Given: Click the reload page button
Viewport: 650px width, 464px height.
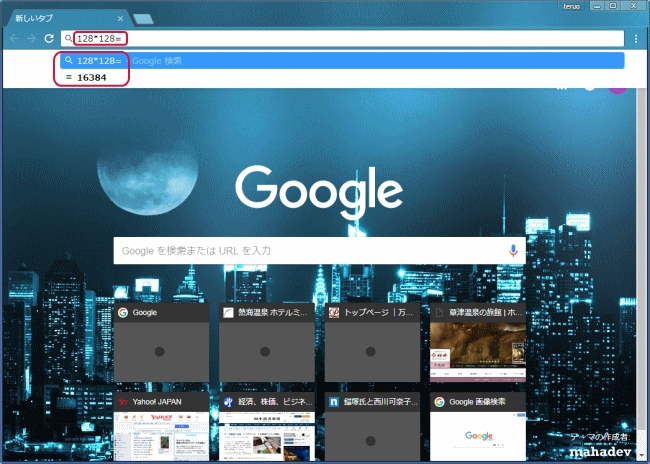Looking at the screenshot, I should [x=49, y=39].
